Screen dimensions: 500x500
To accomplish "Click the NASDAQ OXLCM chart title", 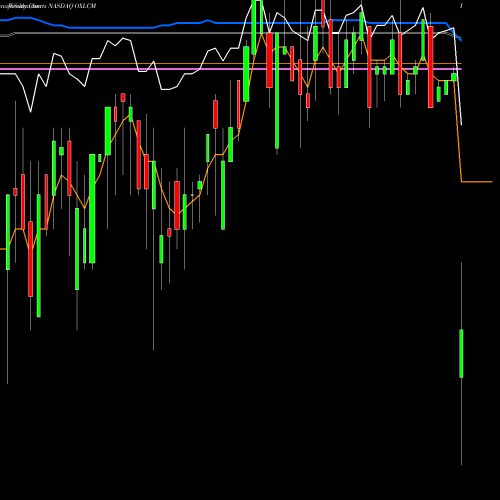I will click(72, 6).
